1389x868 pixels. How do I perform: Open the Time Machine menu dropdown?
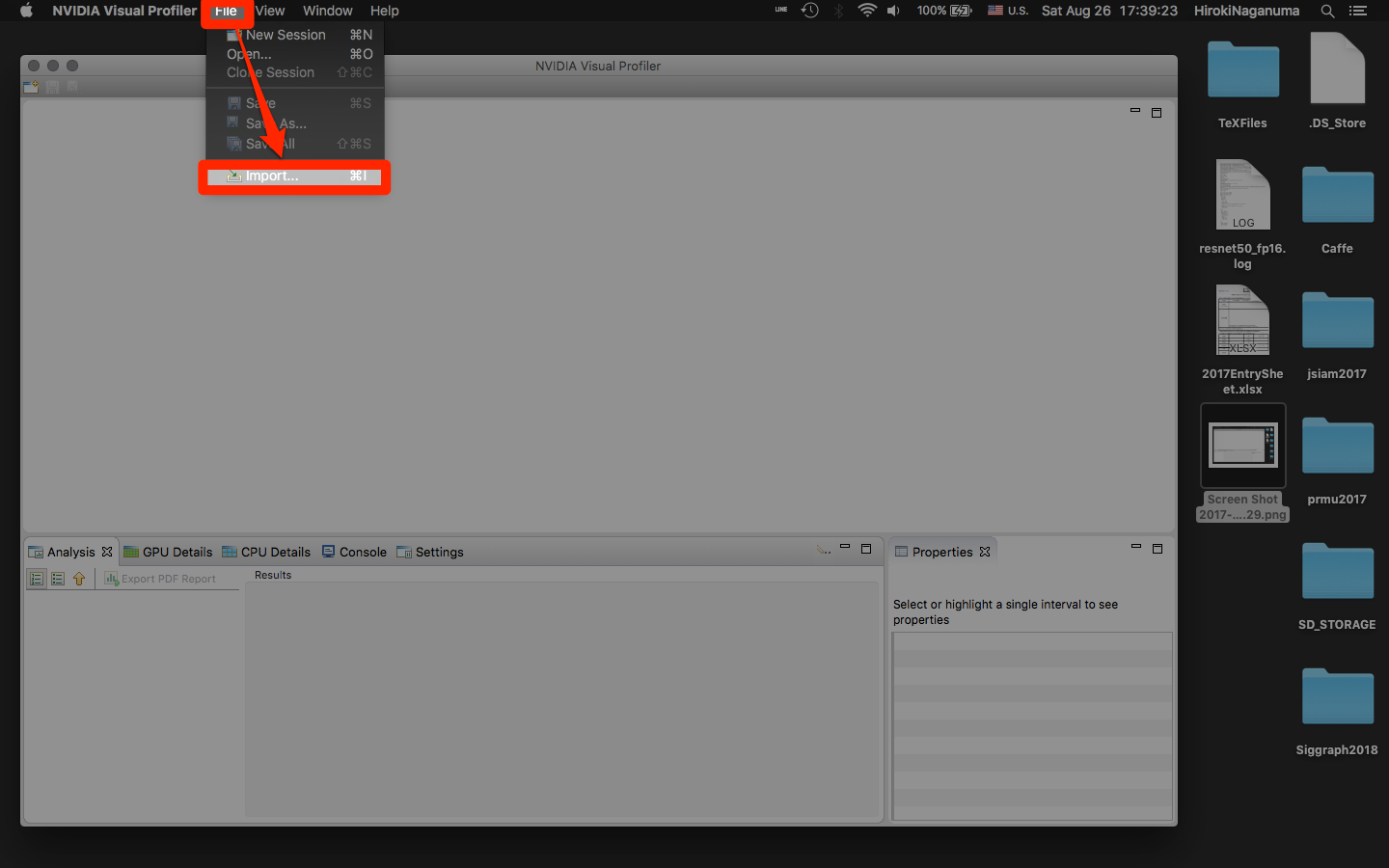point(809,11)
